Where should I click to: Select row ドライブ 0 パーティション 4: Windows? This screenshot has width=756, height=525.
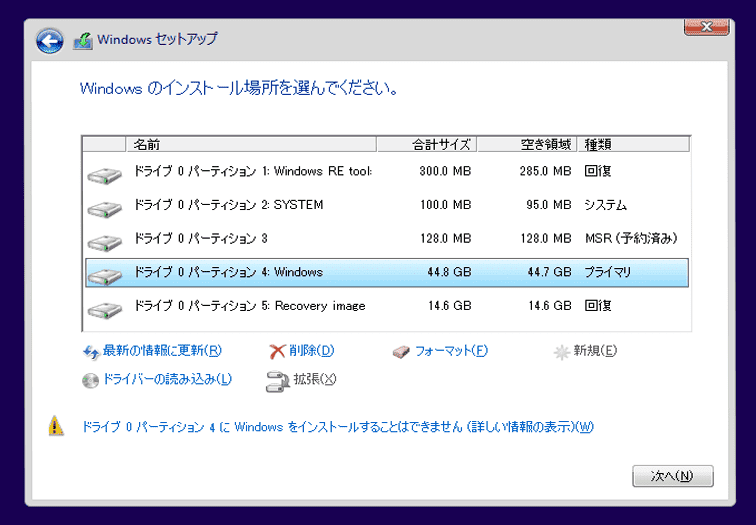point(387,273)
